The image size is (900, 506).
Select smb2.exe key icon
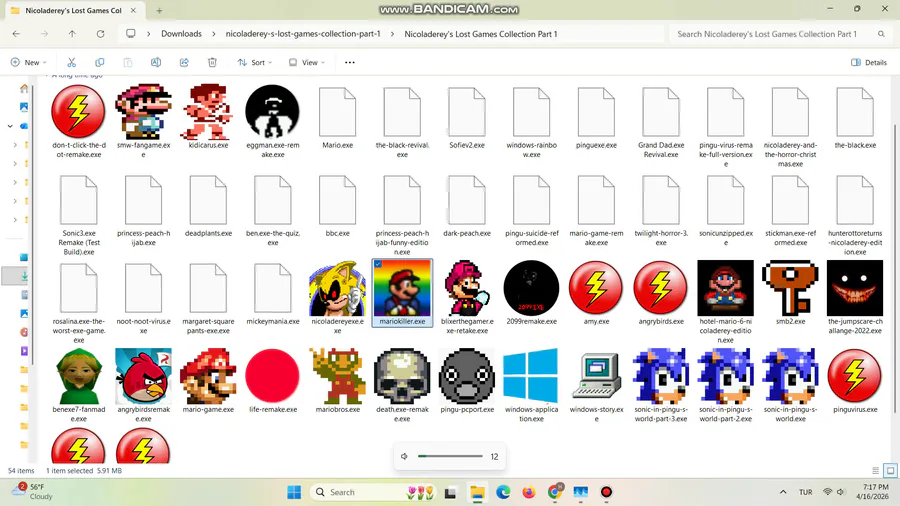pyautogui.click(x=790, y=288)
